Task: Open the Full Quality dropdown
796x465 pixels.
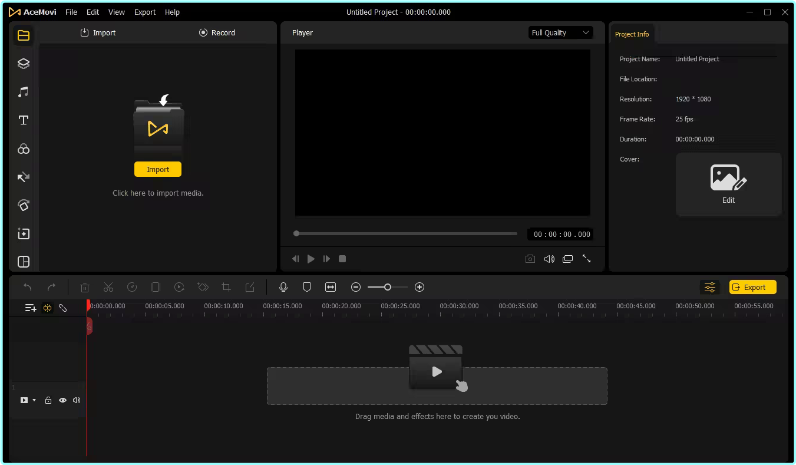Action: point(560,32)
